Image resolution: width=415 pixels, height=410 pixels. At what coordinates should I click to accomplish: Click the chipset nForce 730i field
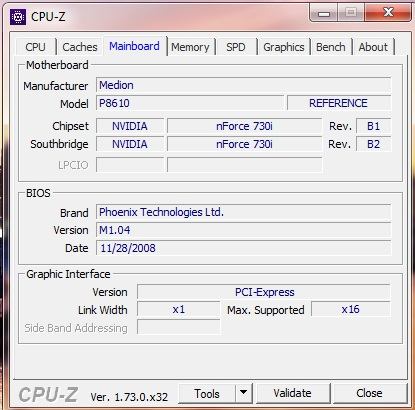coord(245,126)
